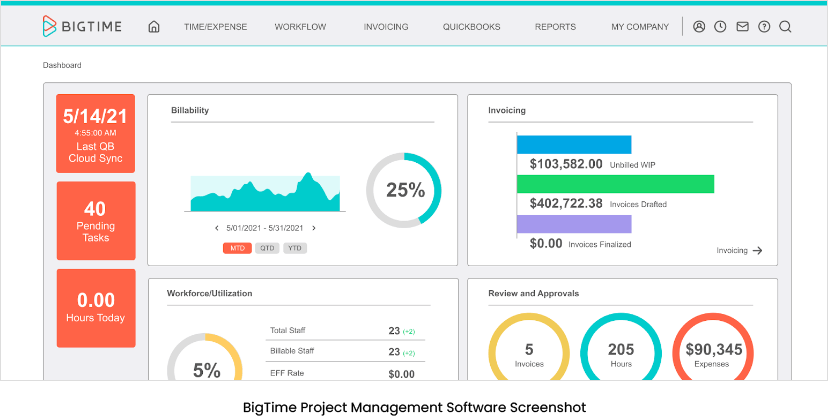Go to next billability date range
828x416 pixels.
(314, 228)
